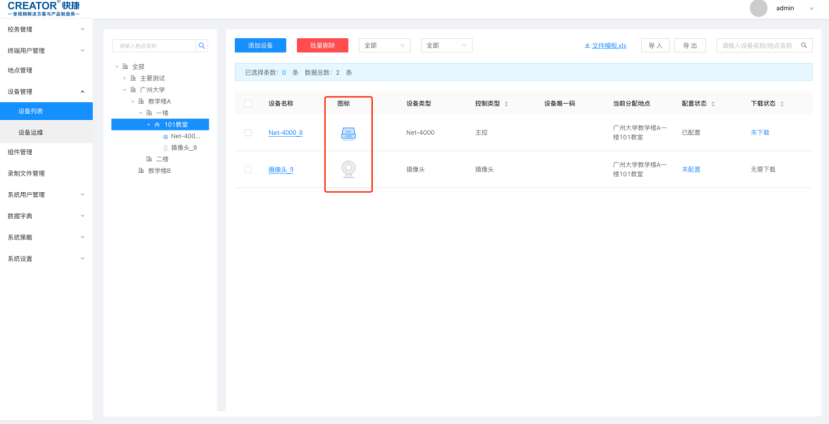Toggle the select-all checkbox in table header

(x=248, y=103)
